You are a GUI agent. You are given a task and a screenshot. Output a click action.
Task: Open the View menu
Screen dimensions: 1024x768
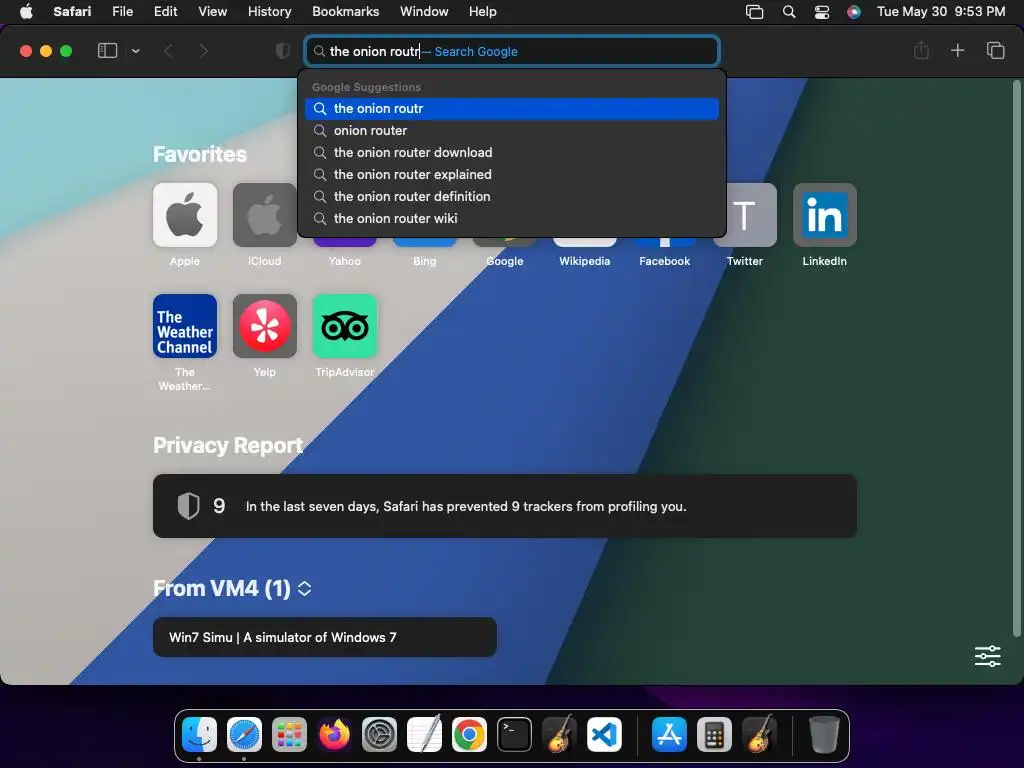click(212, 12)
